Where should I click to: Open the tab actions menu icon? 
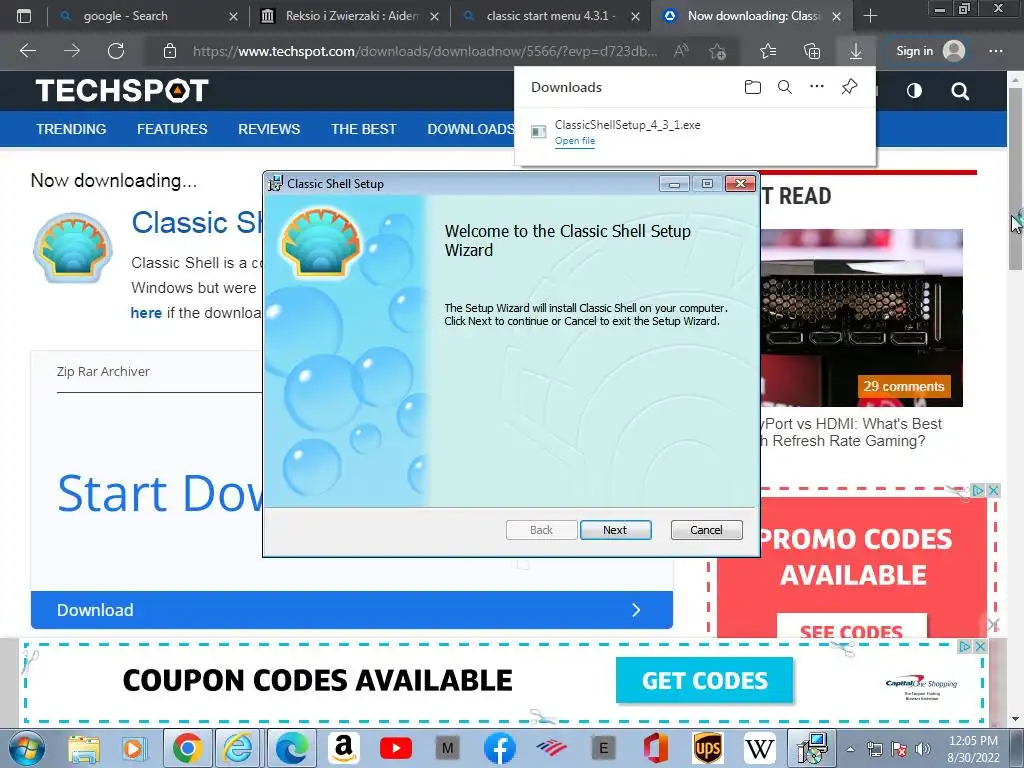24,16
